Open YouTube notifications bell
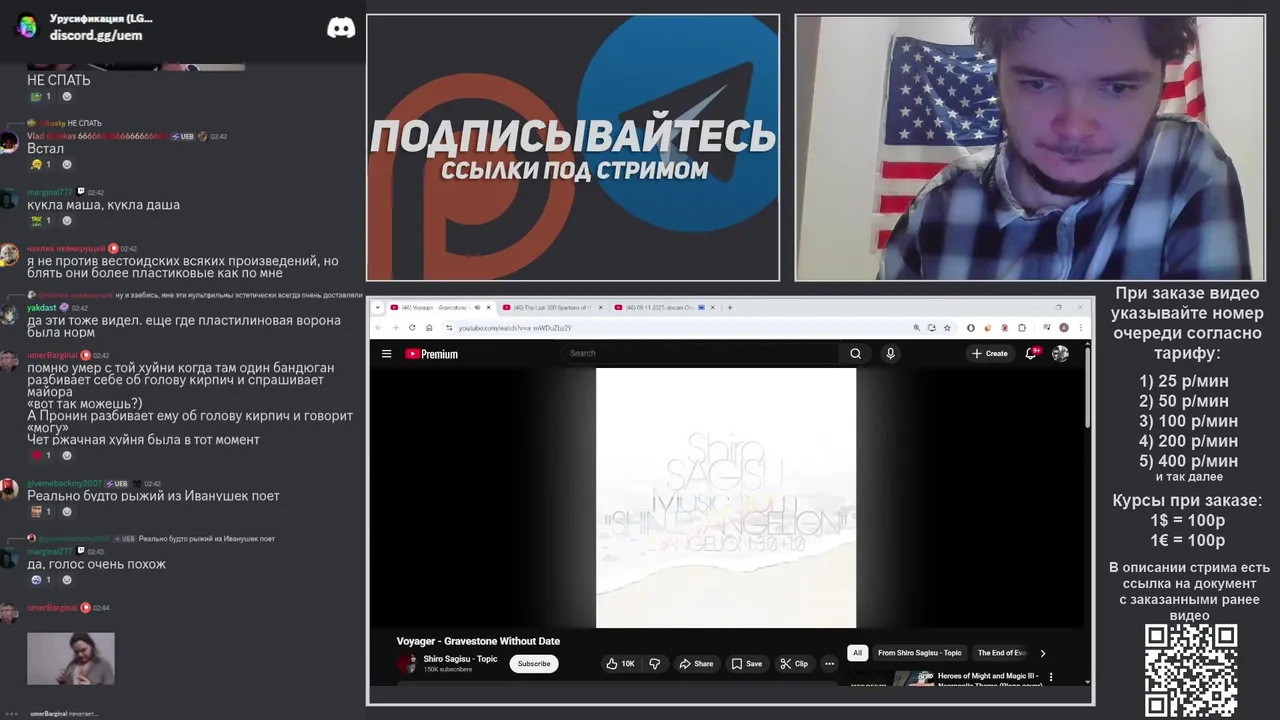This screenshot has height=720, width=1280. tap(1031, 353)
